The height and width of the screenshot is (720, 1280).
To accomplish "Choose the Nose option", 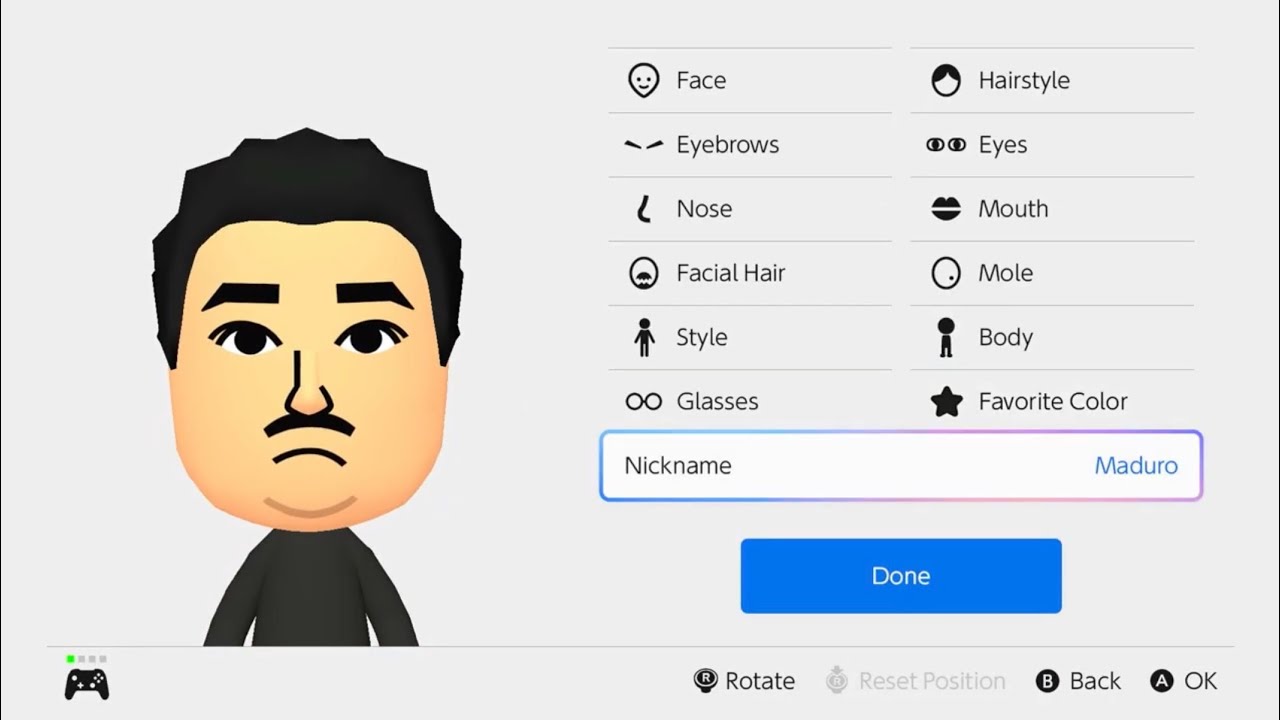I will coord(750,209).
